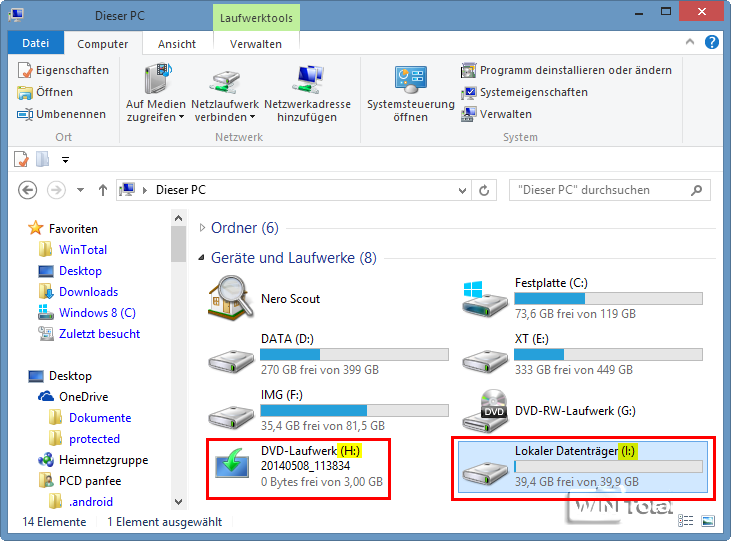
Task: Select Windows 8 (C) favorite
Action: click(97, 312)
